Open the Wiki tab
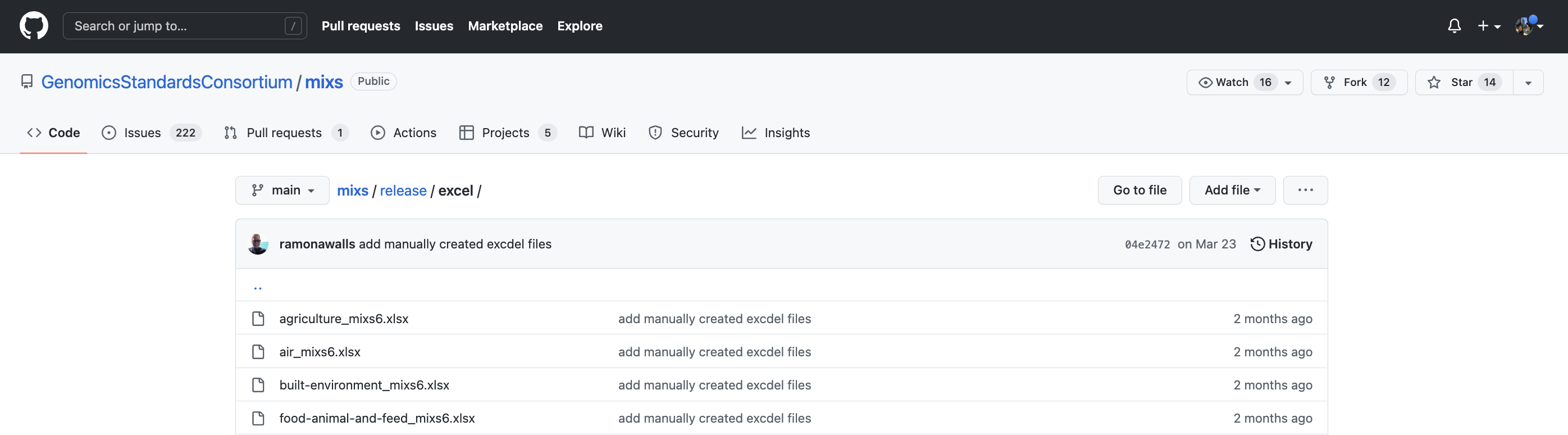Viewport: 1568px width, 435px height. point(602,133)
